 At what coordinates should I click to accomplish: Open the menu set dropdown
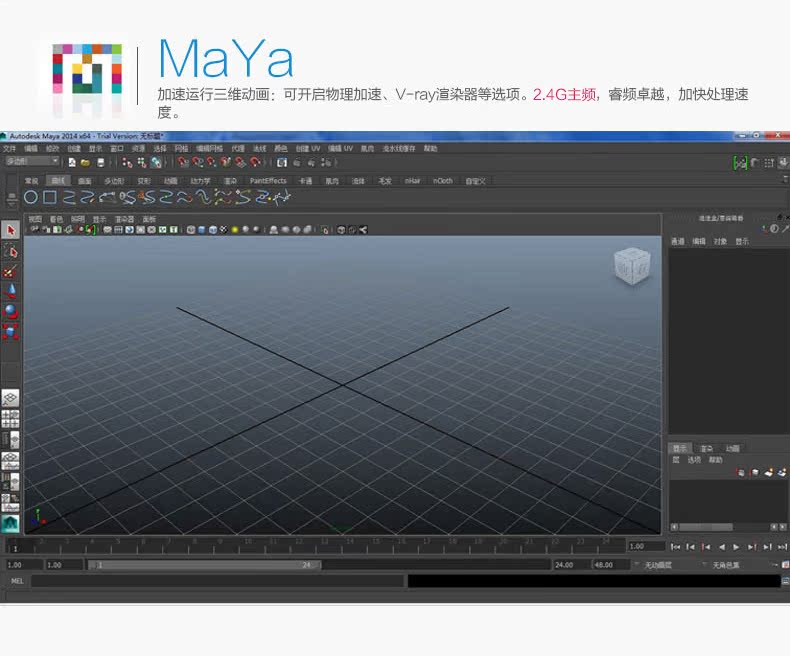(x=32, y=161)
